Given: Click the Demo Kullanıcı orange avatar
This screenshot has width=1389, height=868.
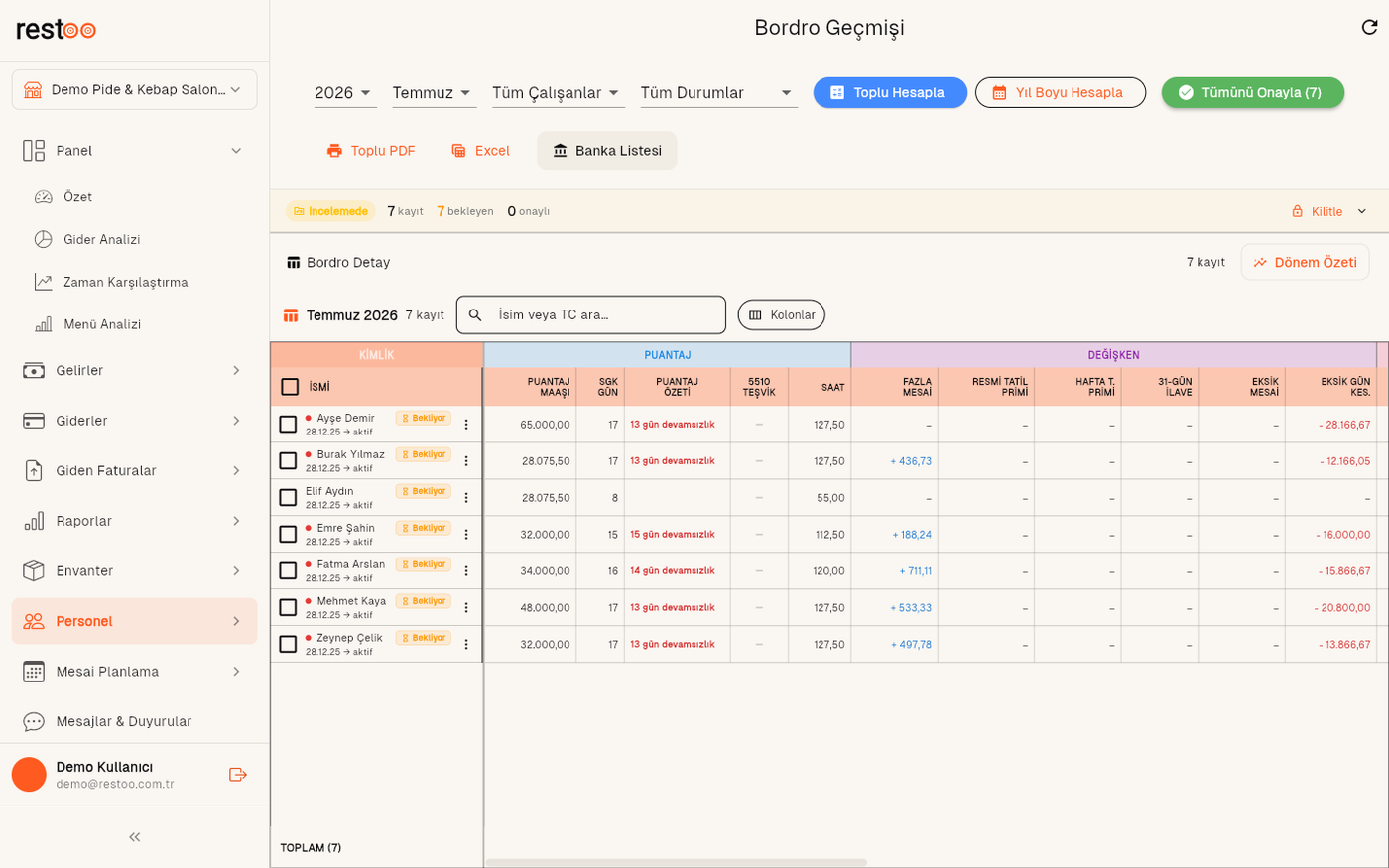Looking at the screenshot, I should (29, 775).
